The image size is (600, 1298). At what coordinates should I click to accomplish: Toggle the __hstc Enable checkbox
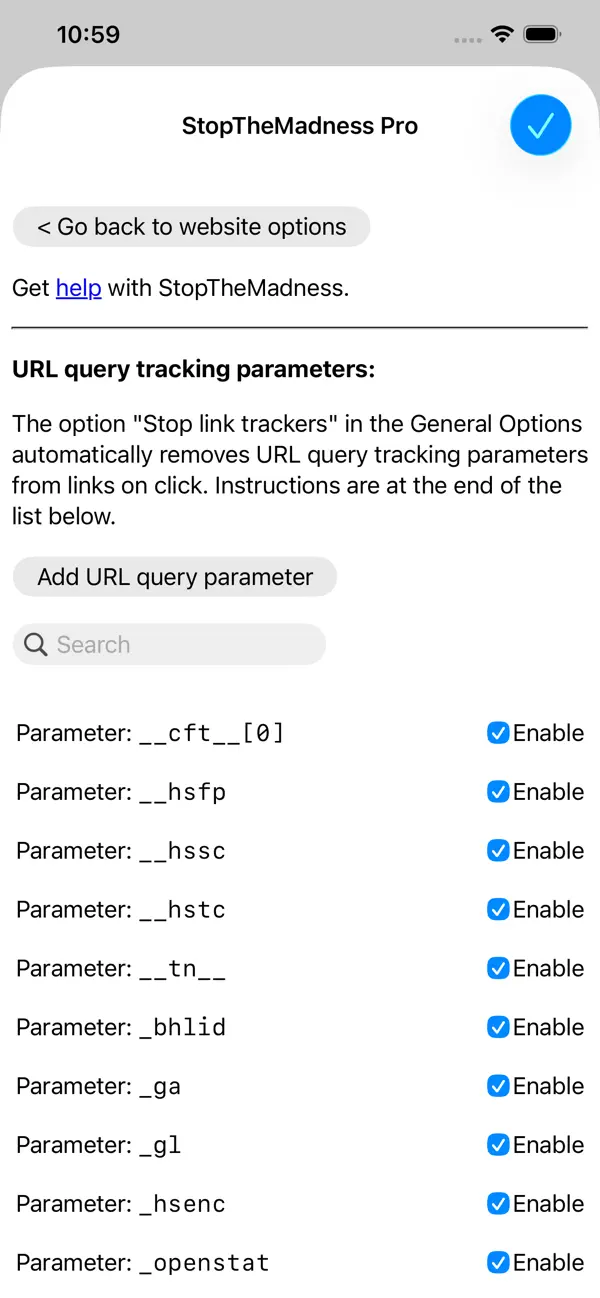pos(498,910)
